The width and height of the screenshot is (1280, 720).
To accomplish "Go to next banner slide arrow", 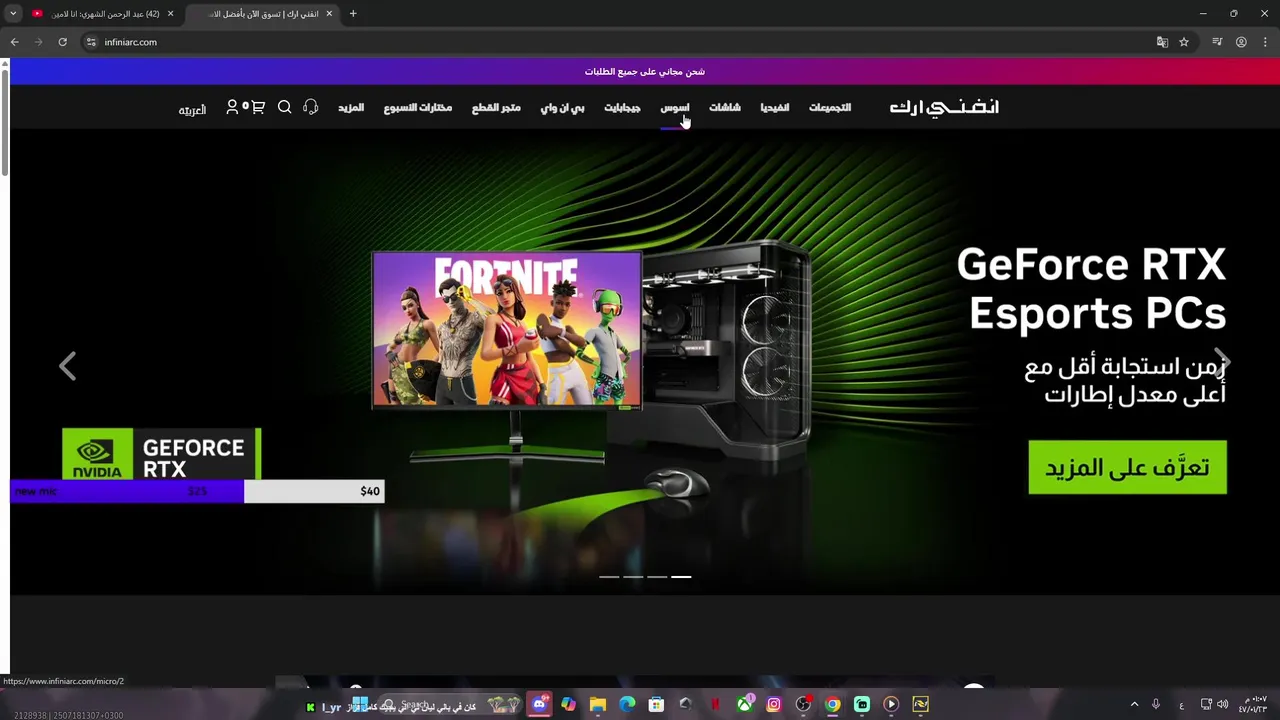I will point(1221,361).
